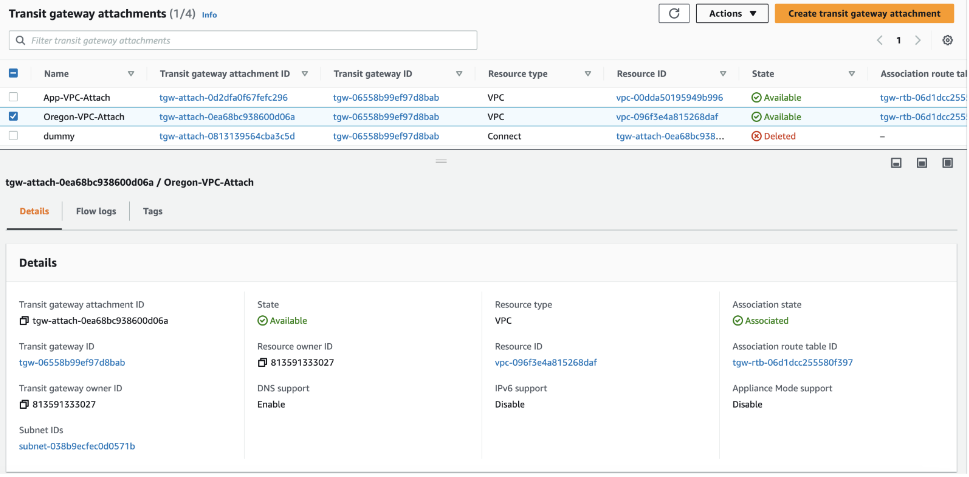Viewport: 969px width, 477px height.
Task: Open table preferences gear icon
Action: (947, 40)
